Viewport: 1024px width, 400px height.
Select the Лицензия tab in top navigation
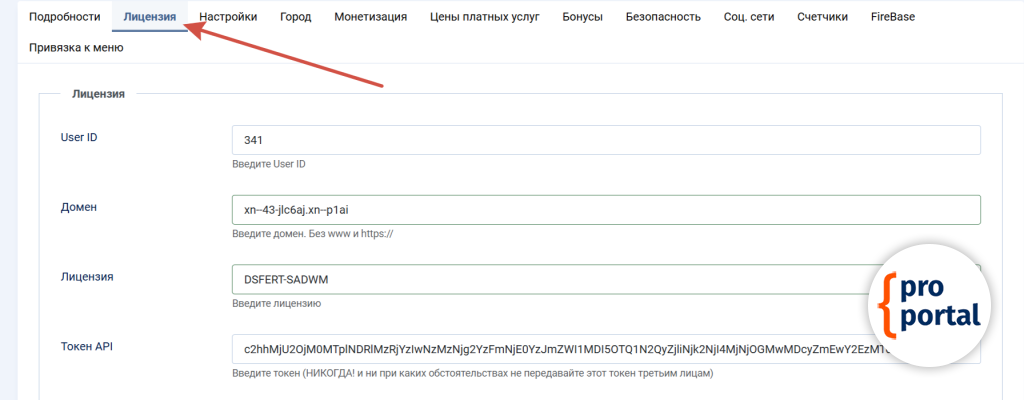click(150, 17)
